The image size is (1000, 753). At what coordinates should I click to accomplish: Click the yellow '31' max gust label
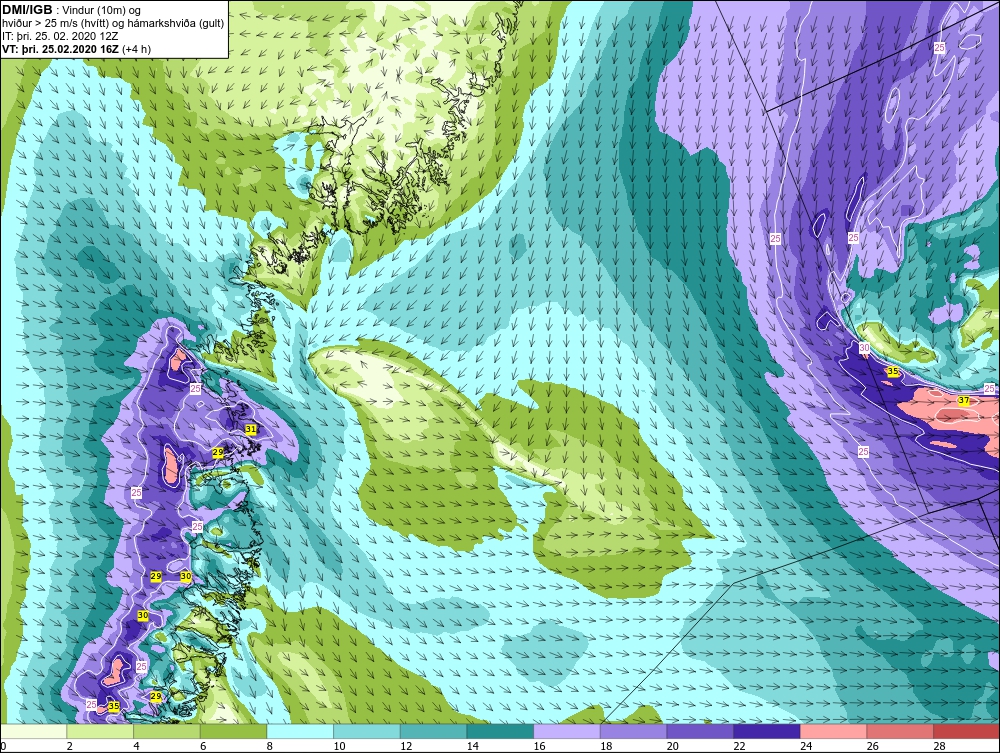click(x=251, y=429)
